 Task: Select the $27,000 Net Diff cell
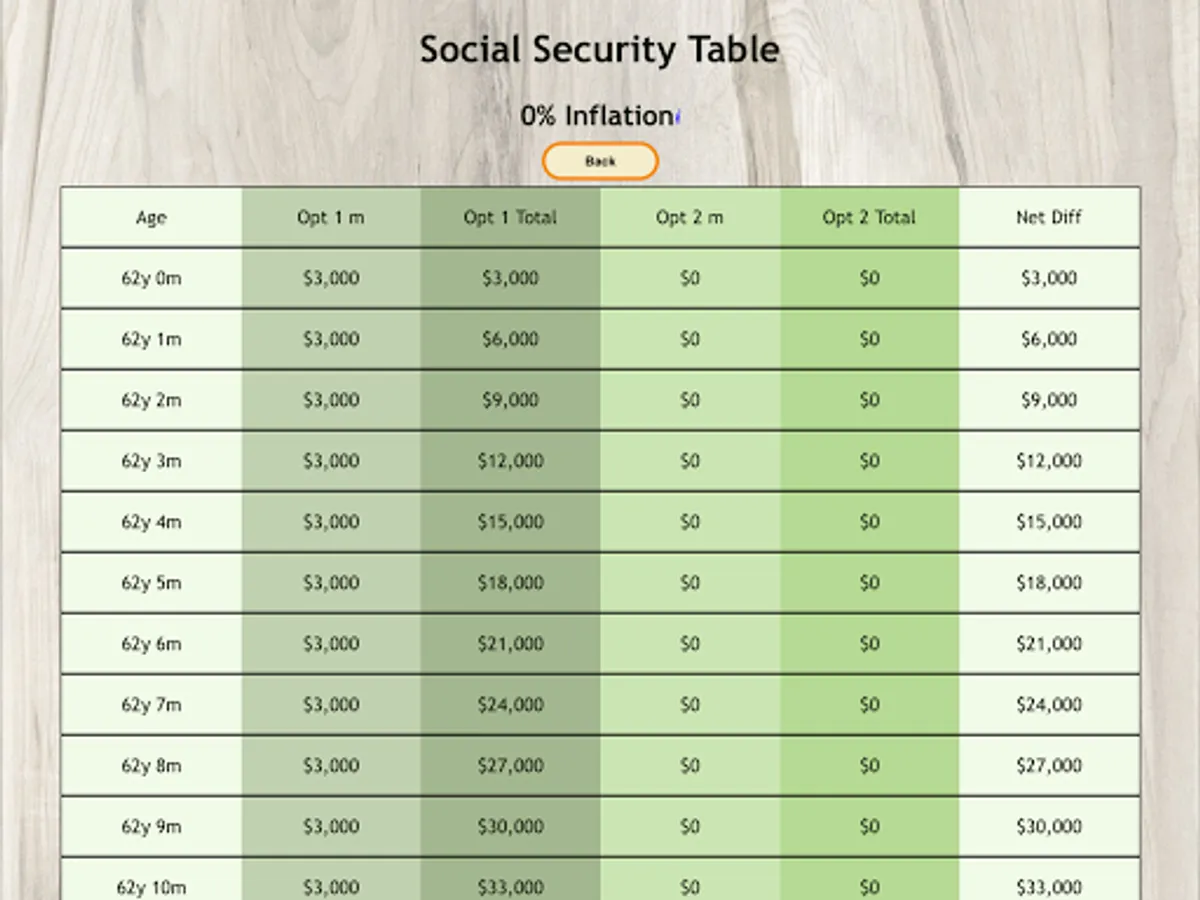(1049, 766)
